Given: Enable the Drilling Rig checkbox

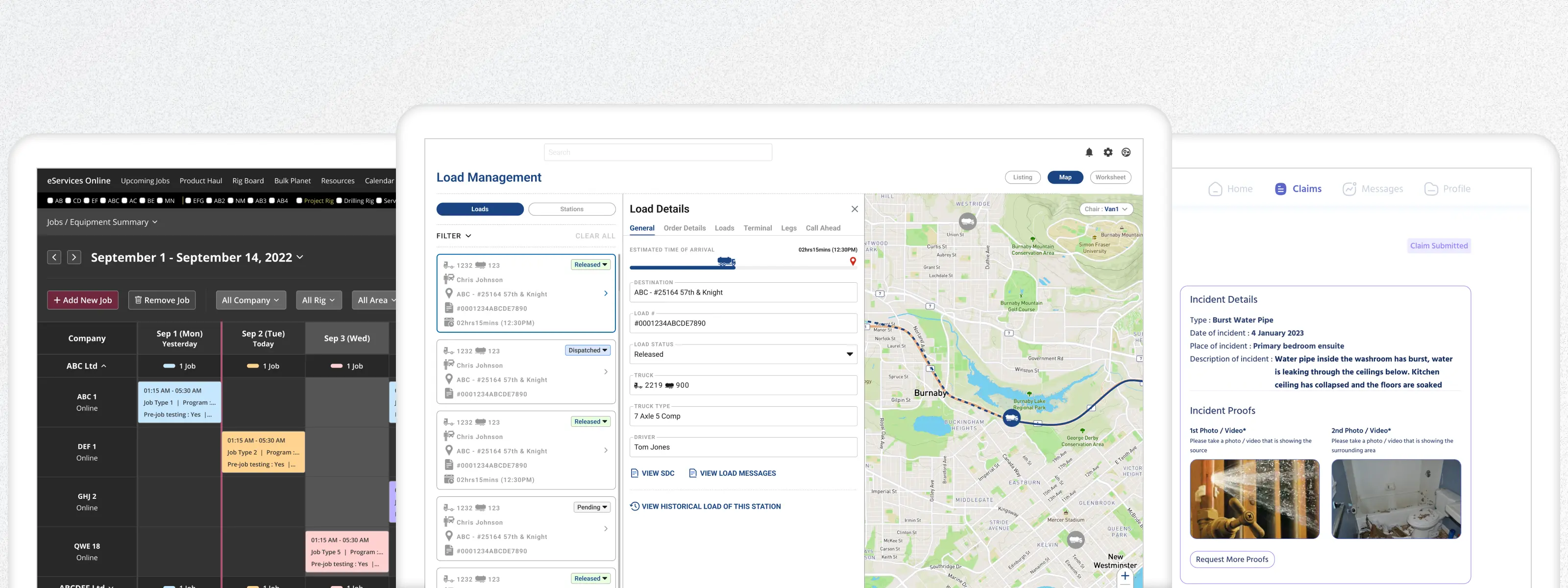Looking at the screenshot, I should [x=339, y=200].
